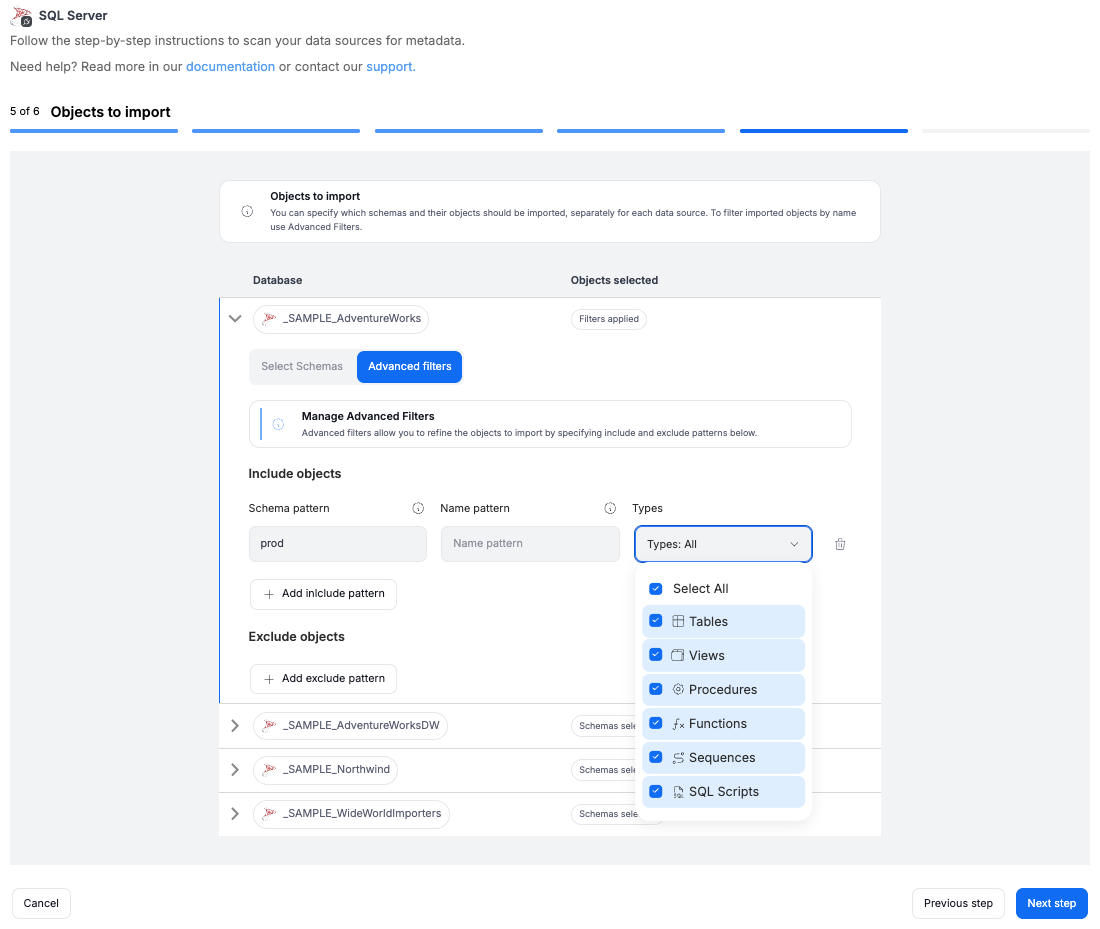Add an include pattern
Image resolution: width=1100 pixels, height=929 pixels.
click(323, 594)
